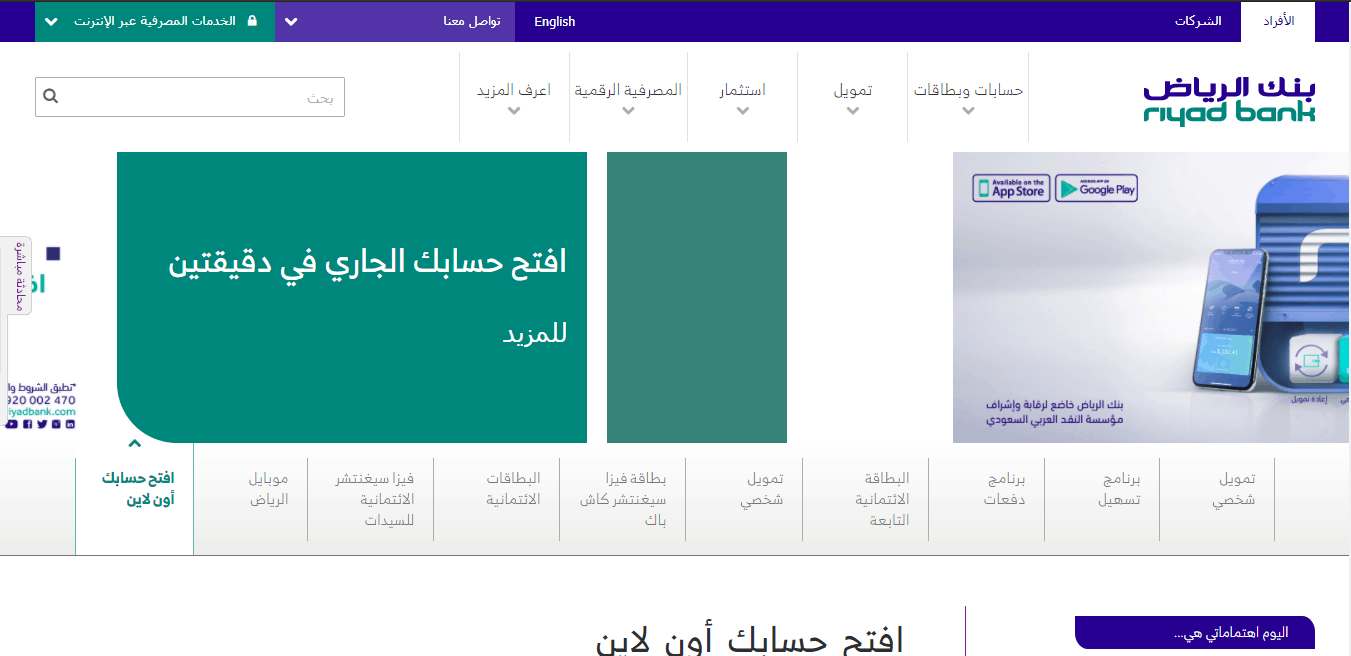The width and height of the screenshot is (1351, 656).
Task: Select the برنامج دفعات carousel tab
Action: tap(1006, 489)
